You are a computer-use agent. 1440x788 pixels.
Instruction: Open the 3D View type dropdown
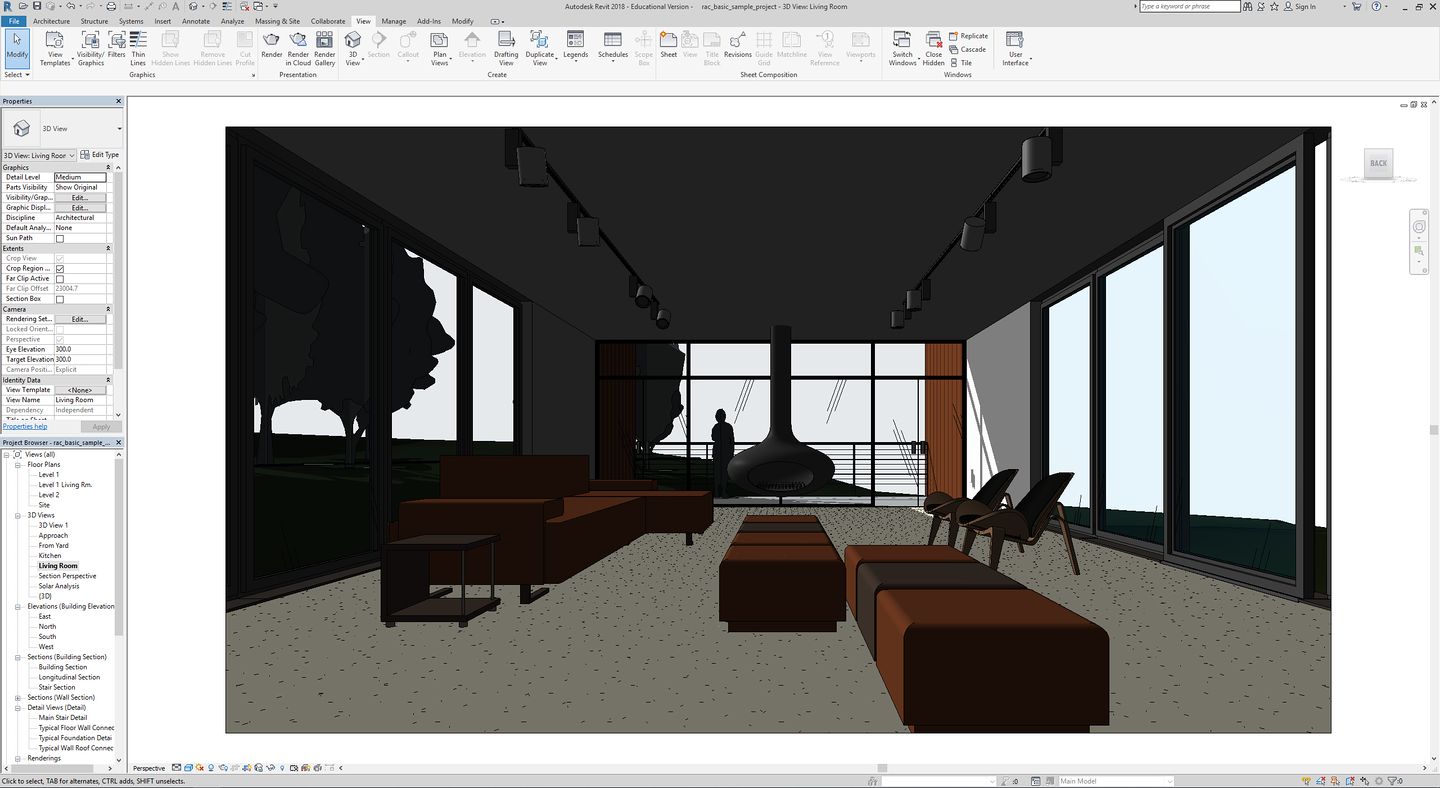click(119, 129)
